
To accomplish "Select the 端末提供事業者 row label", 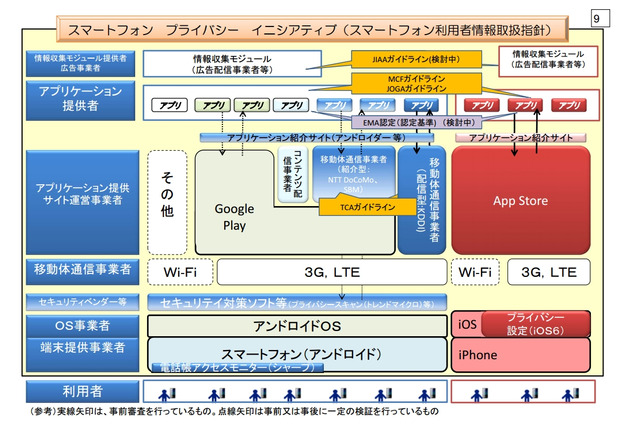I will click(82, 353).
